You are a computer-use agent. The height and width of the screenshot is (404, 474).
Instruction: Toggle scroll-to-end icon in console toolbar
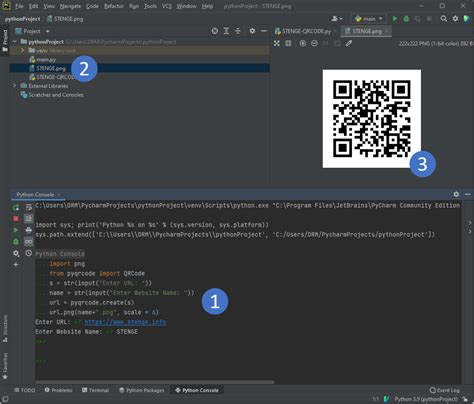[x=29, y=219]
